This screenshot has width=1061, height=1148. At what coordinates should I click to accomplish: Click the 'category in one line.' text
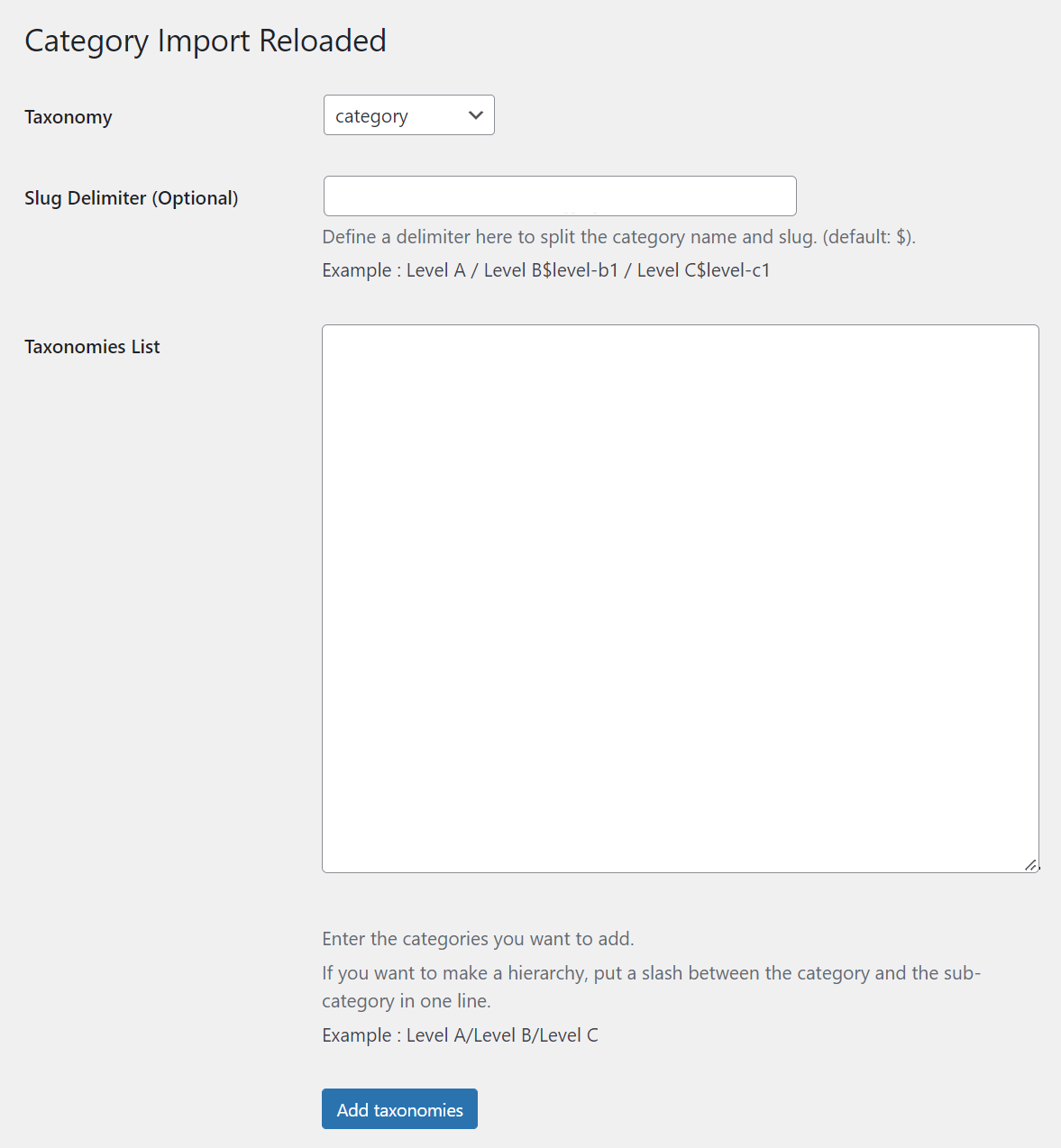(406, 1001)
